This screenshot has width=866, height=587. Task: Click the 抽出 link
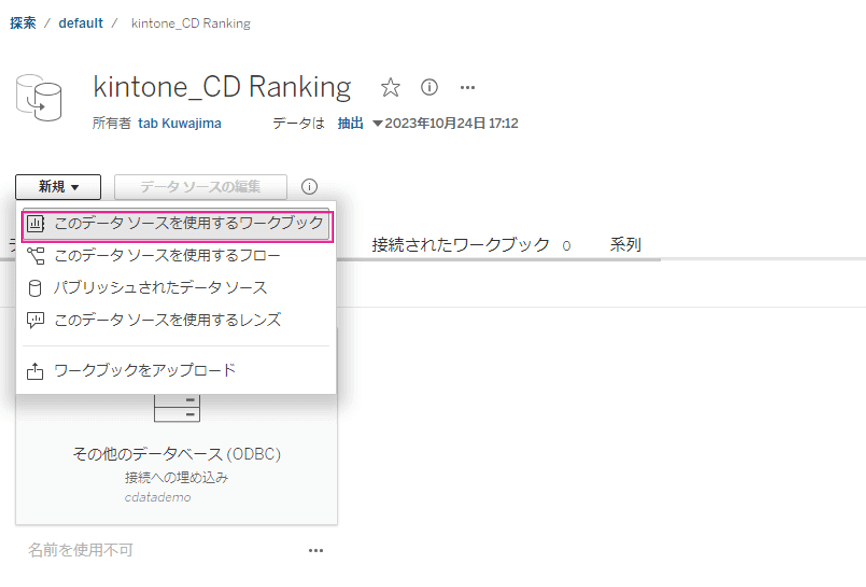coord(351,123)
